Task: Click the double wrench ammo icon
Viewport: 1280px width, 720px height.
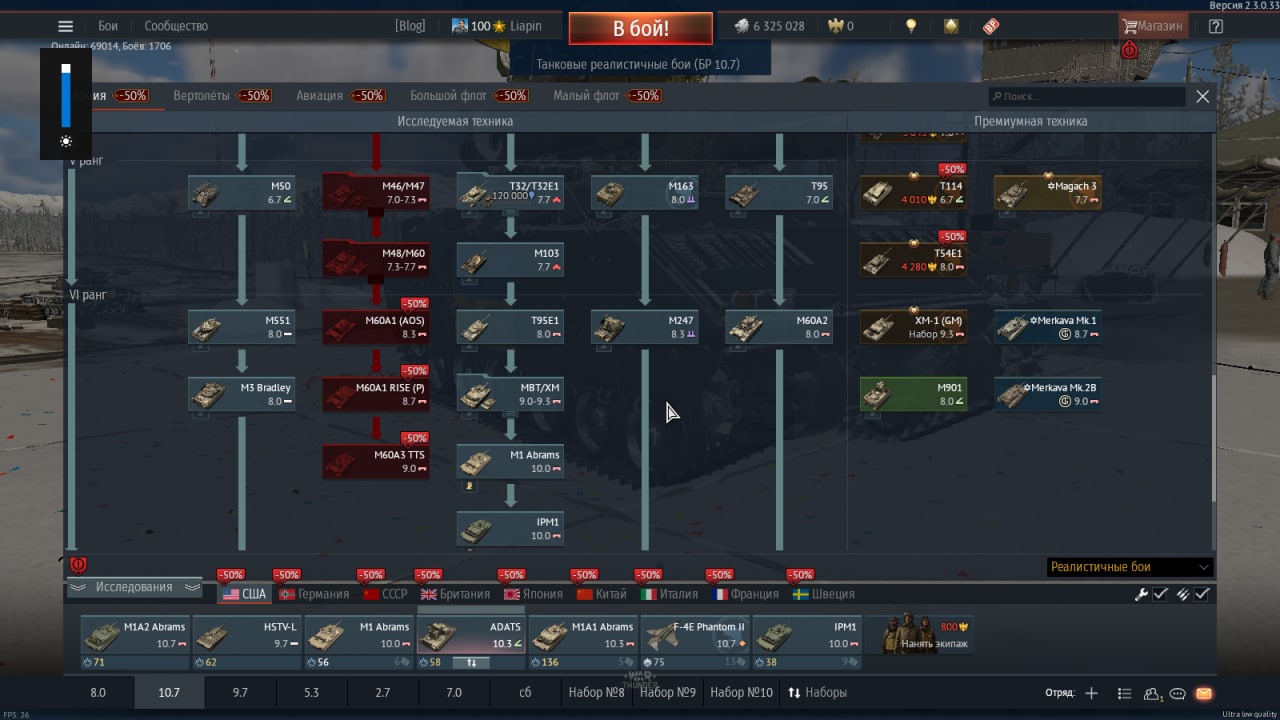Action: coord(1182,594)
